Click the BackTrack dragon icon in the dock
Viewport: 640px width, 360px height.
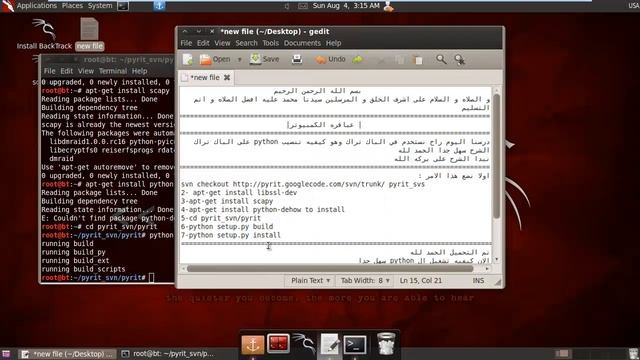click(304, 344)
